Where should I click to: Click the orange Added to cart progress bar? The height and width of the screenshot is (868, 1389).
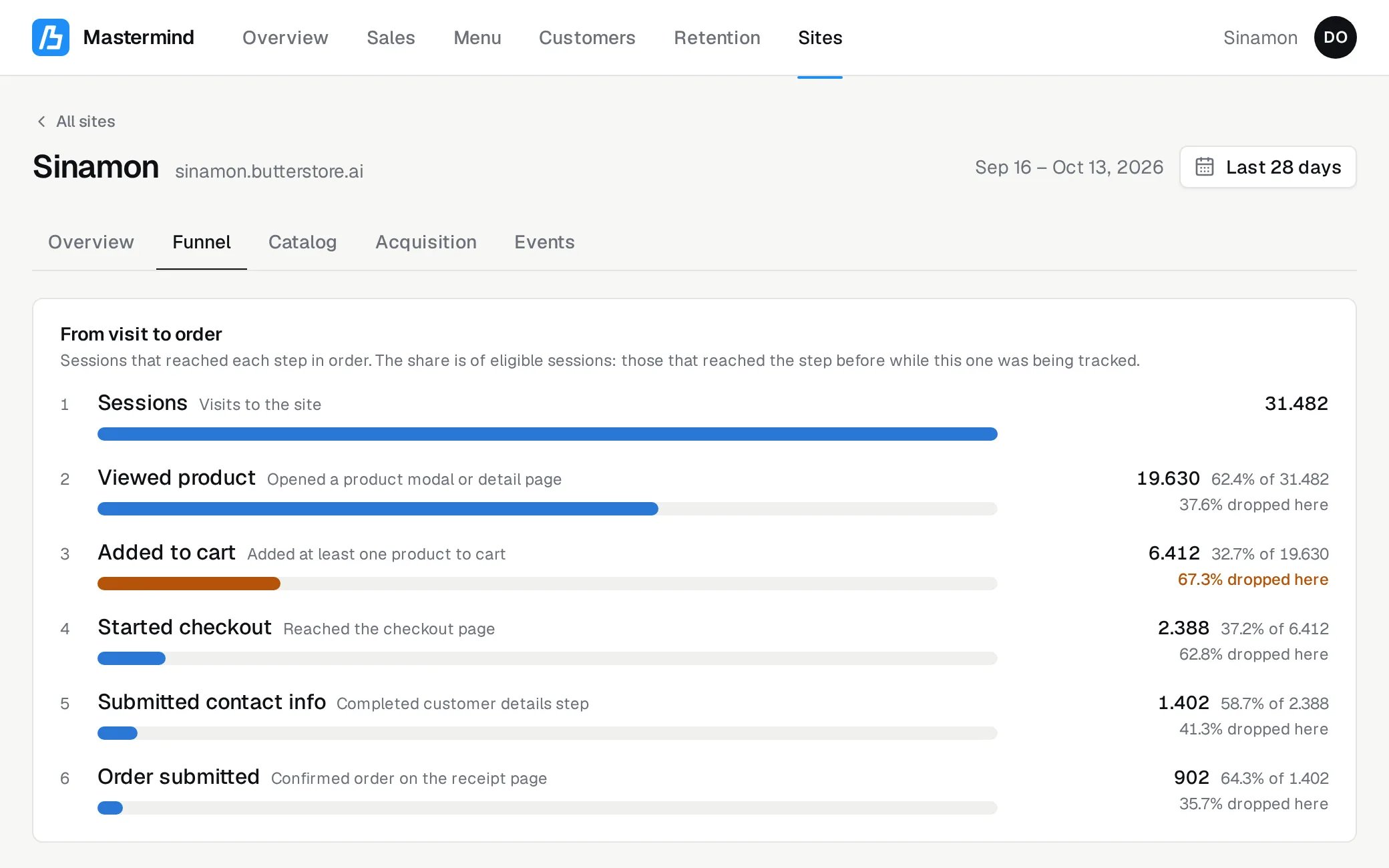(189, 584)
